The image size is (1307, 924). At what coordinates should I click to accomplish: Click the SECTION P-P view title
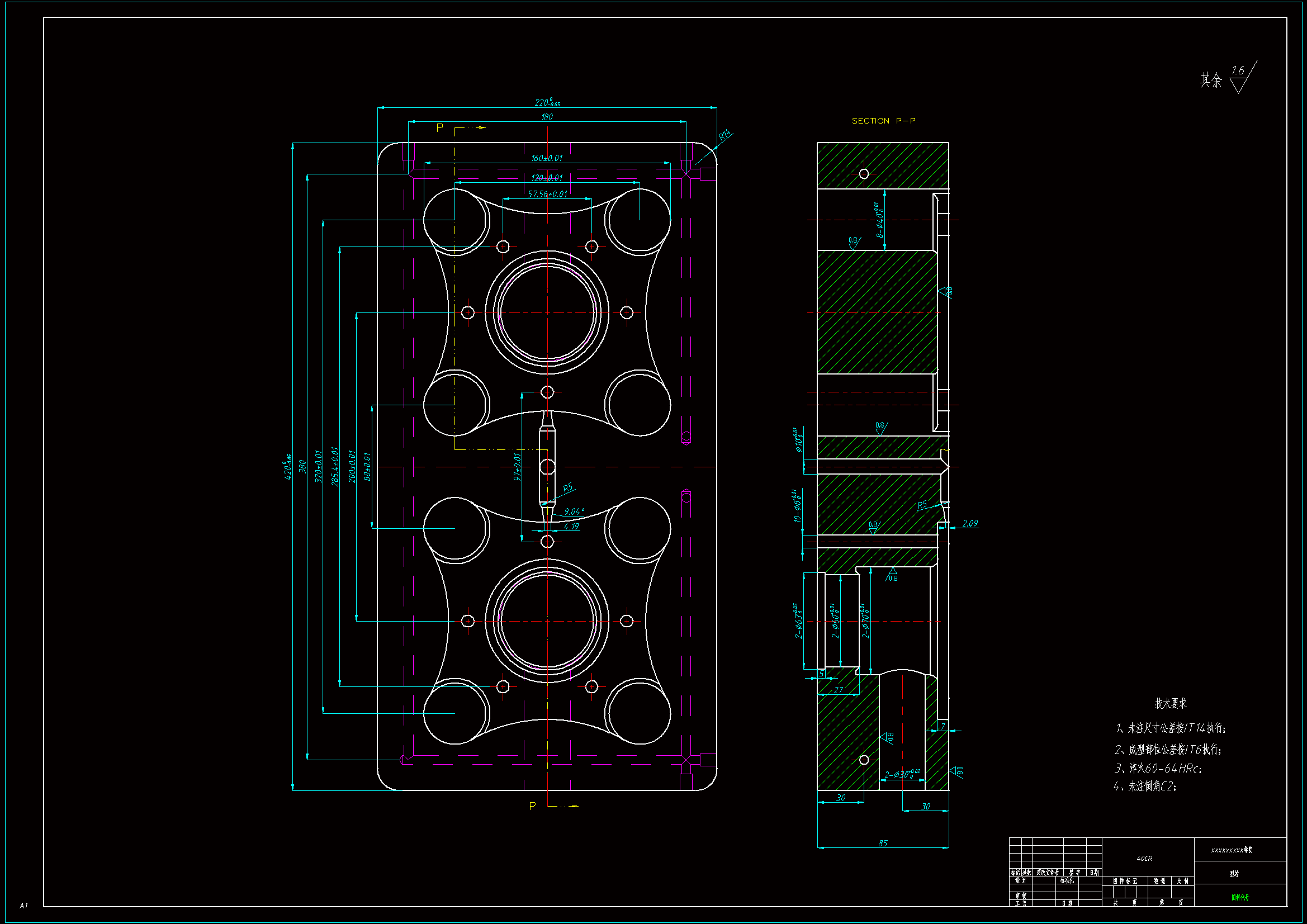(x=883, y=121)
